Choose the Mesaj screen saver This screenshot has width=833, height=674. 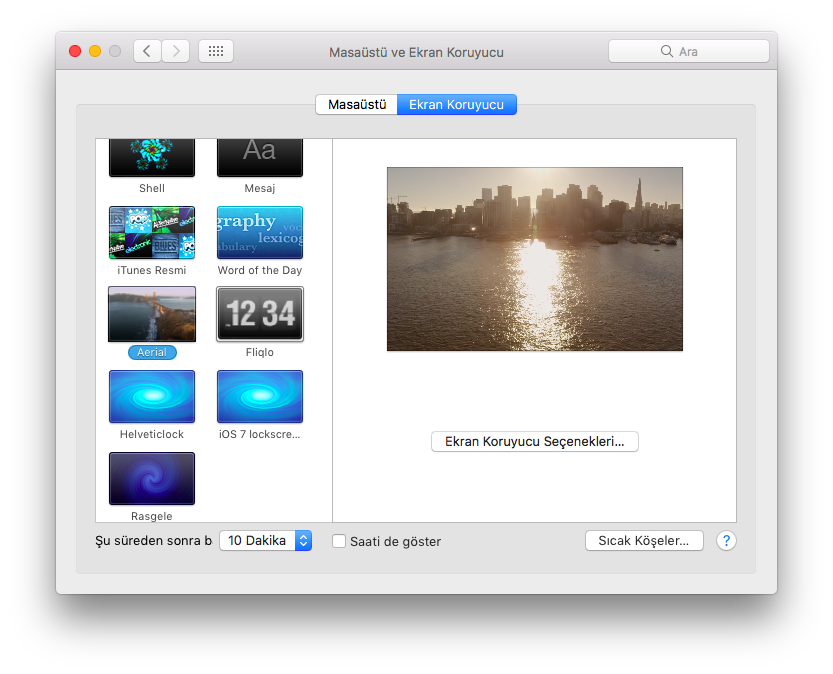click(260, 157)
